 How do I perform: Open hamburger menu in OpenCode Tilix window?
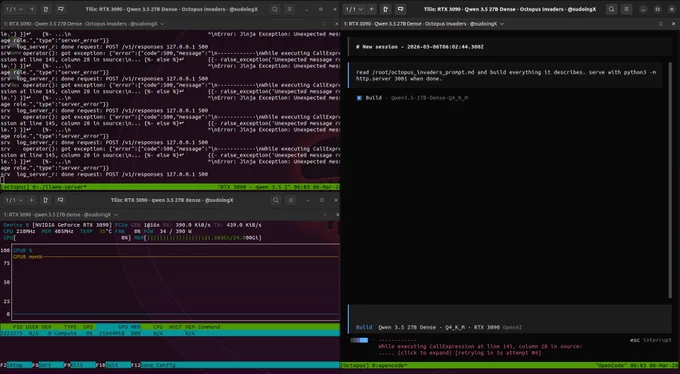pyautogui.click(x=626, y=9)
